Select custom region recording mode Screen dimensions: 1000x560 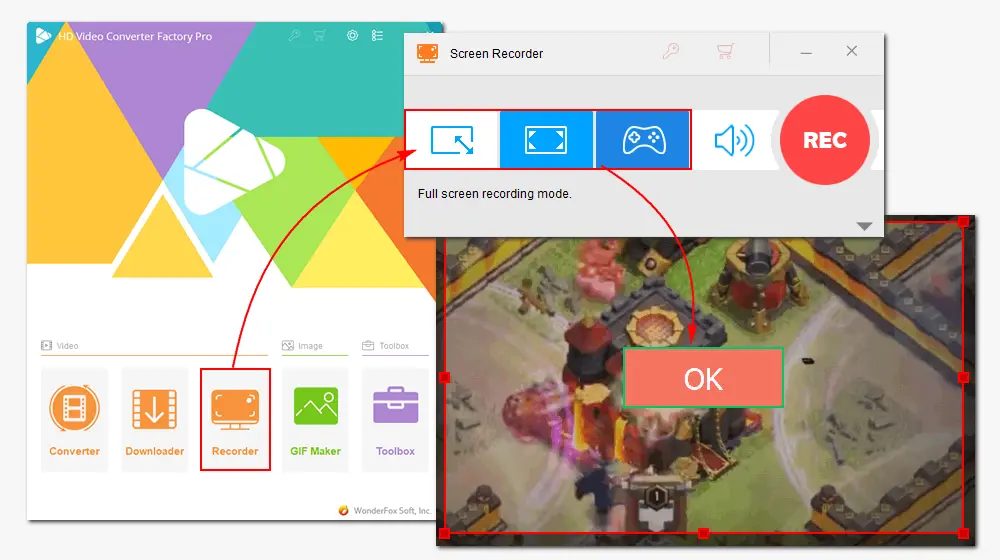click(452, 140)
